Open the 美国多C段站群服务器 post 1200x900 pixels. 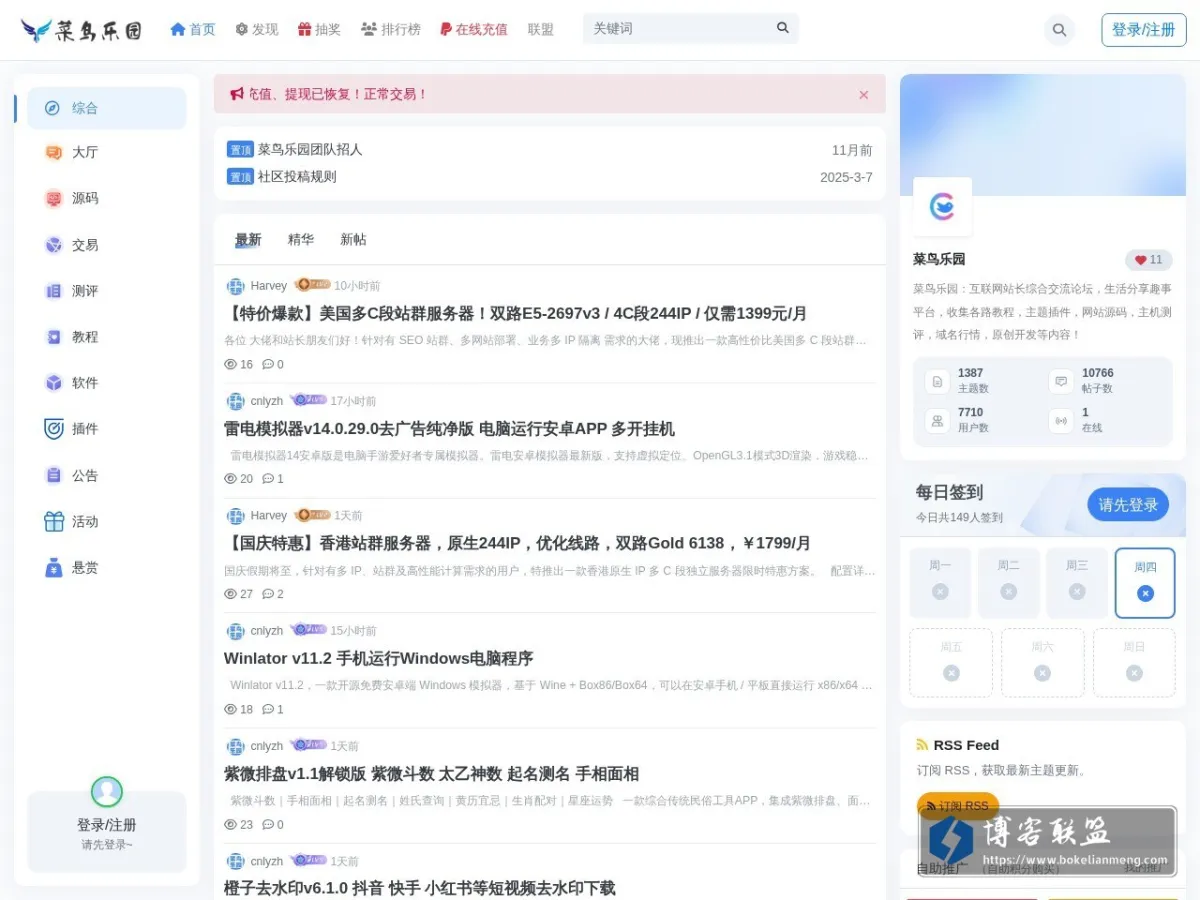point(515,313)
